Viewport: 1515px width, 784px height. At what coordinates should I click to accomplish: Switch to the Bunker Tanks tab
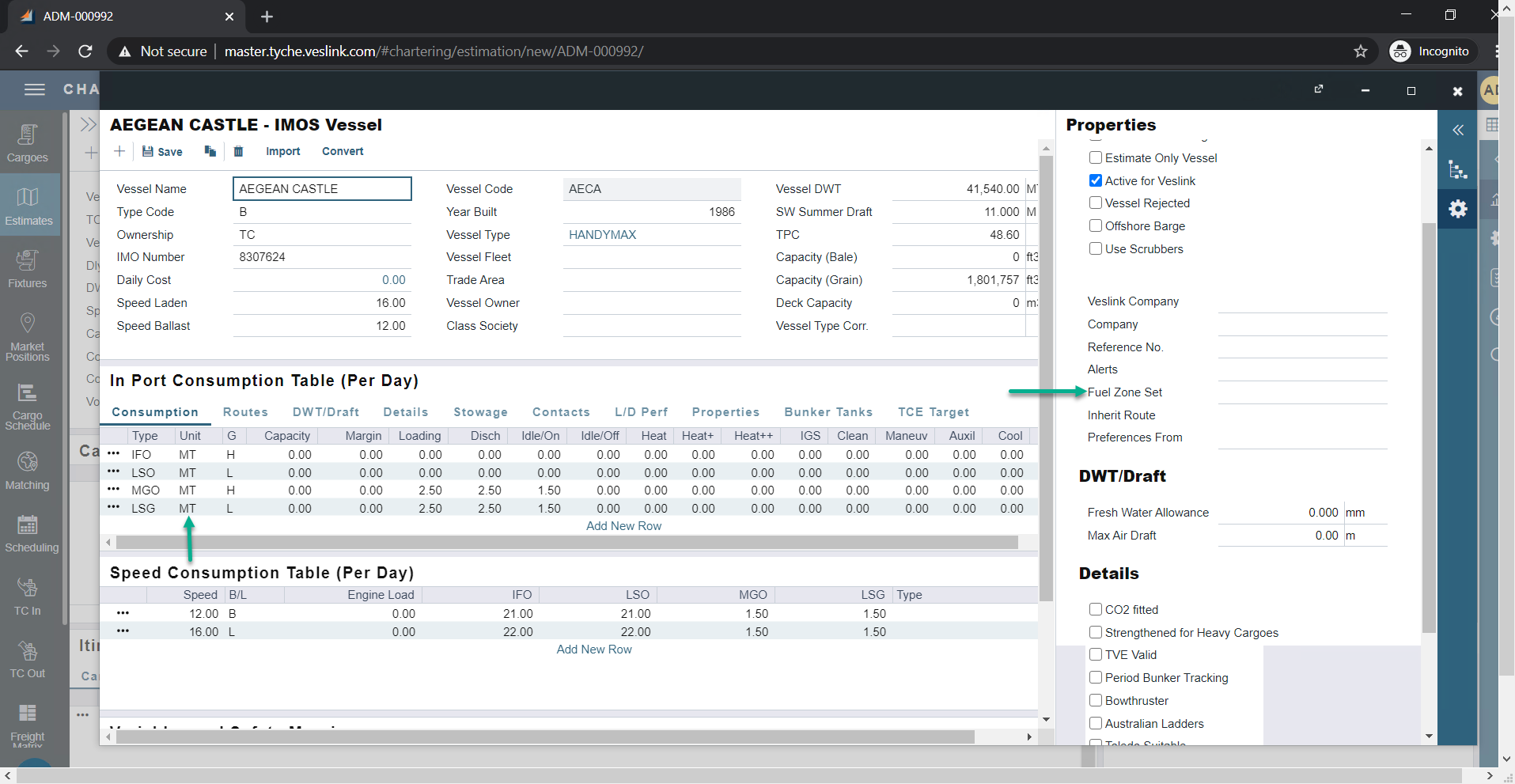tap(828, 412)
